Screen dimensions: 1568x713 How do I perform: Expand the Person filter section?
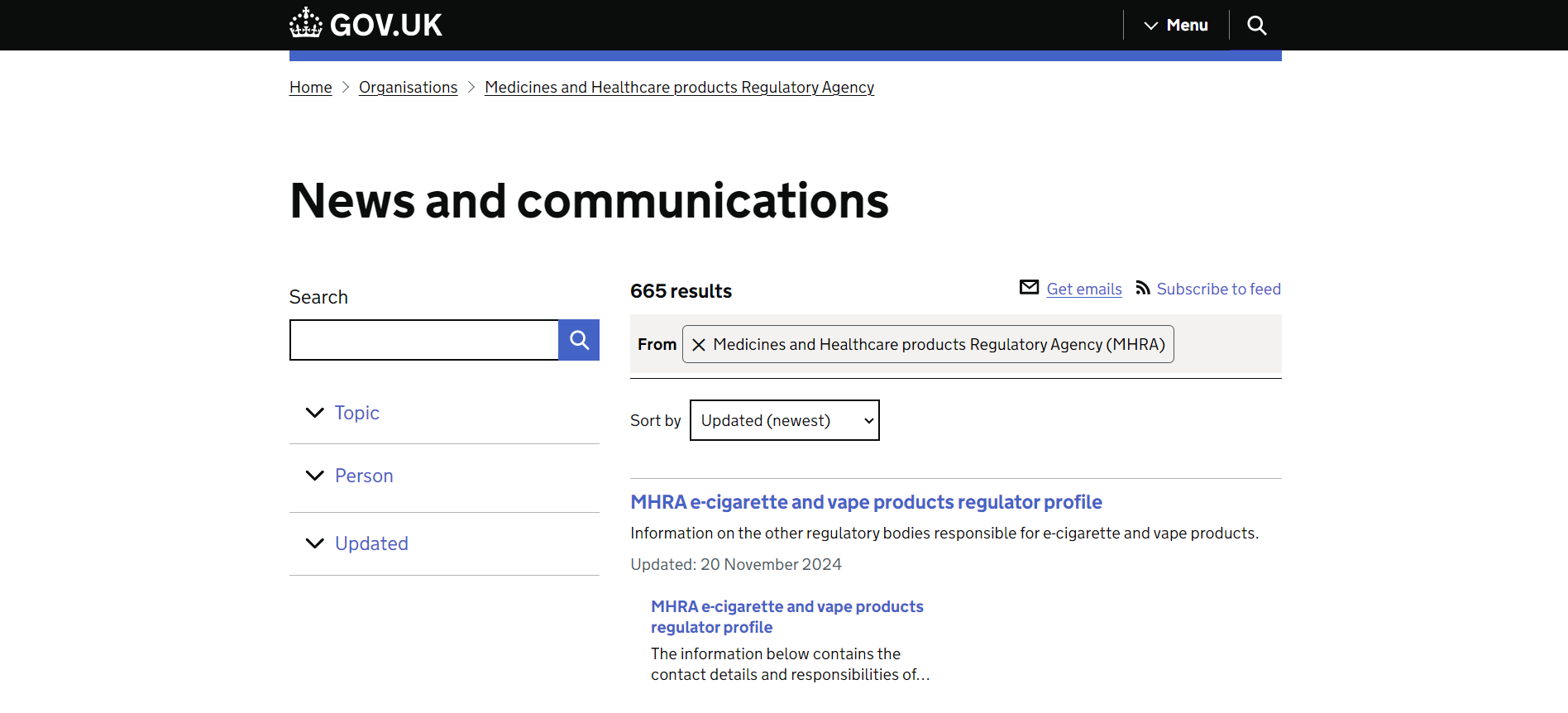364,476
